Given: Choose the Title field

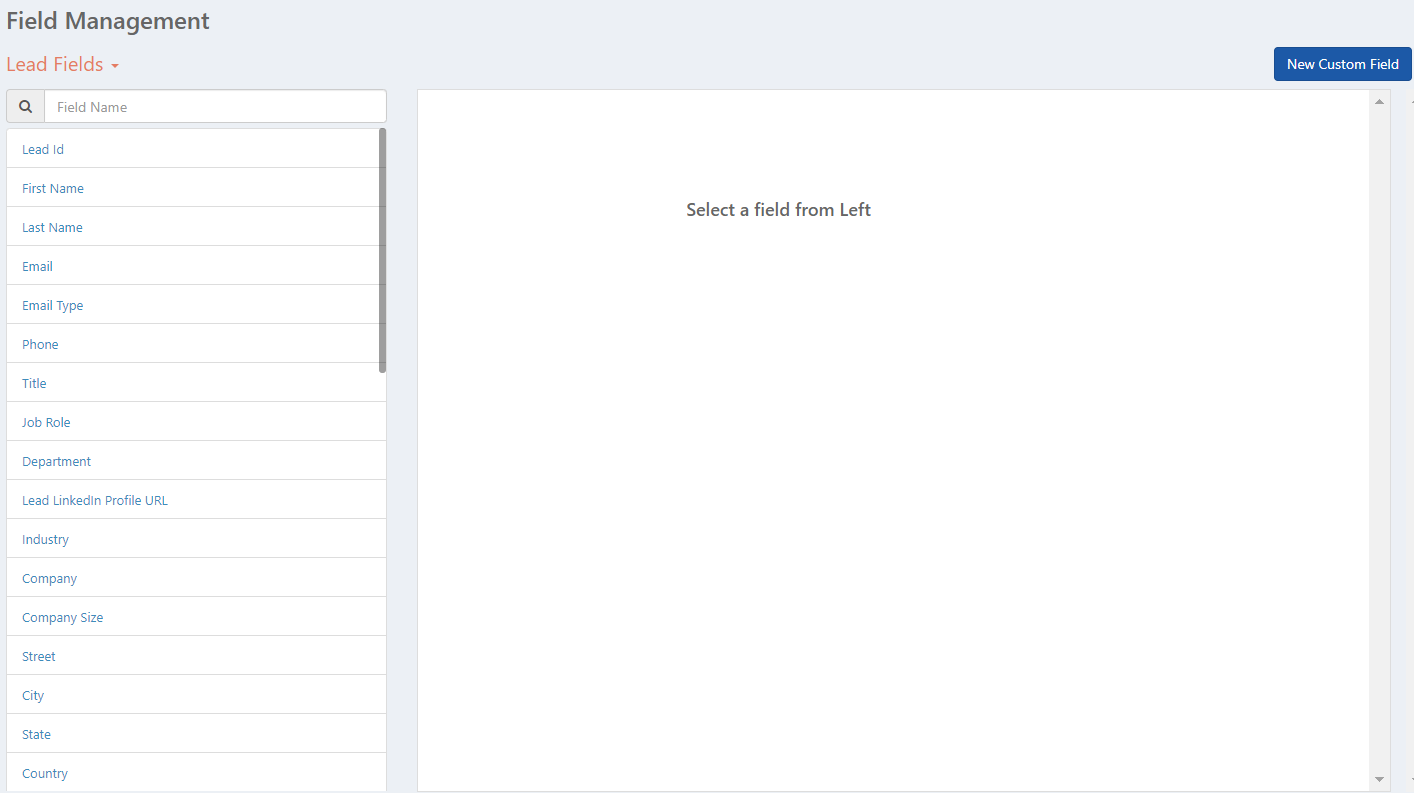Looking at the screenshot, I should pos(196,383).
